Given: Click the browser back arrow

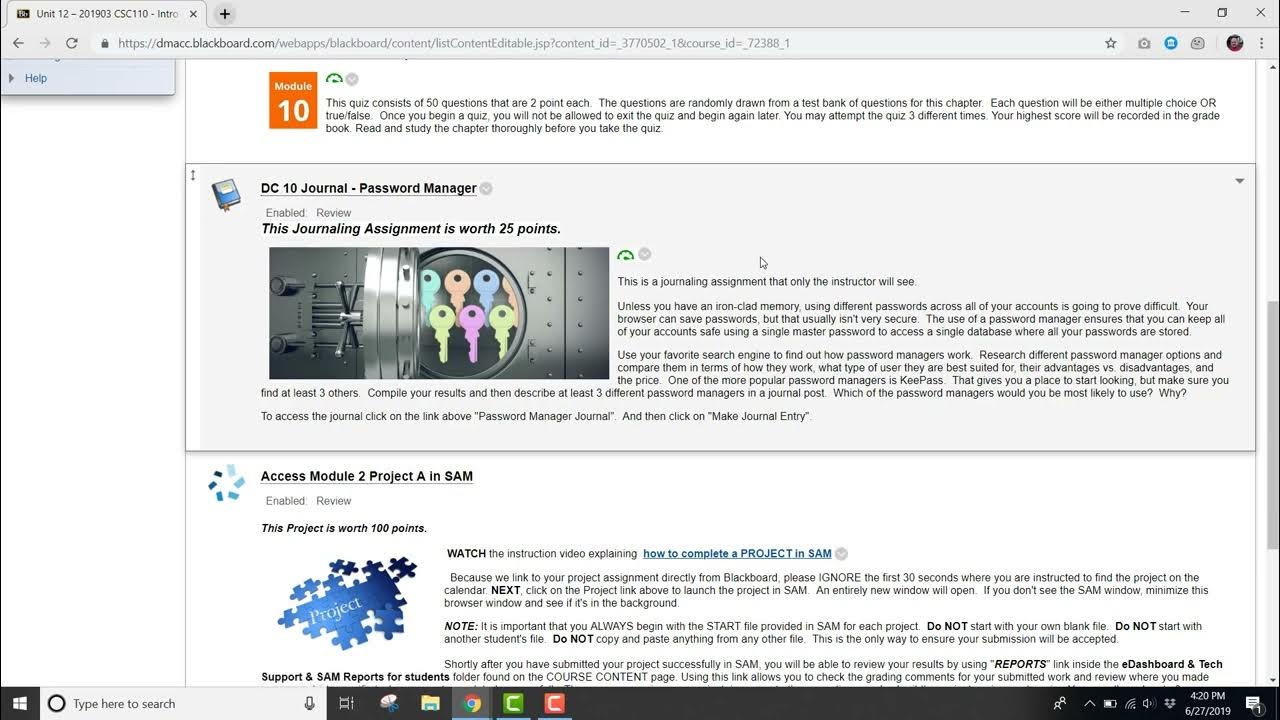Looking at the screenshot, I should point(18,43).
